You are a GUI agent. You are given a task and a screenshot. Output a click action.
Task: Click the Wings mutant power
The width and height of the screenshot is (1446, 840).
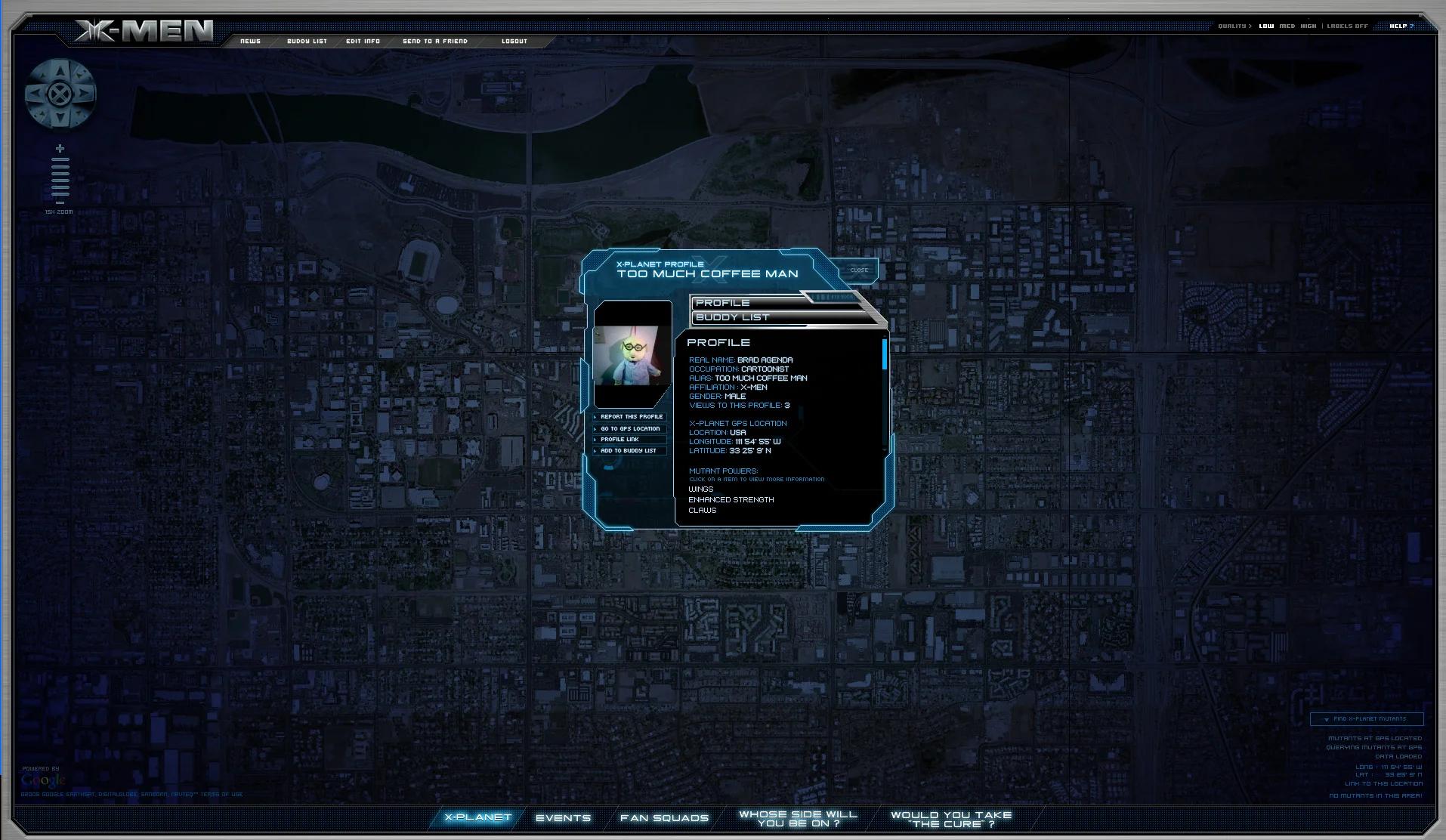[700, 489]
